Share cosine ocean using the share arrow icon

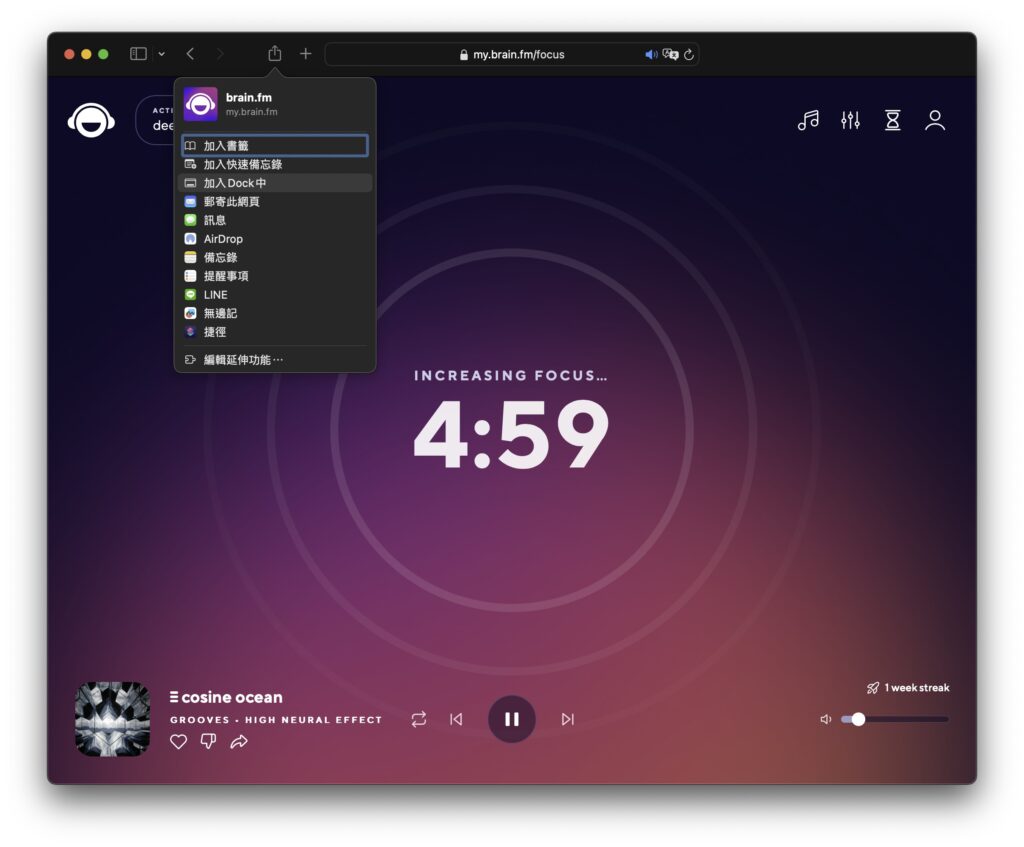pos(239,742)
